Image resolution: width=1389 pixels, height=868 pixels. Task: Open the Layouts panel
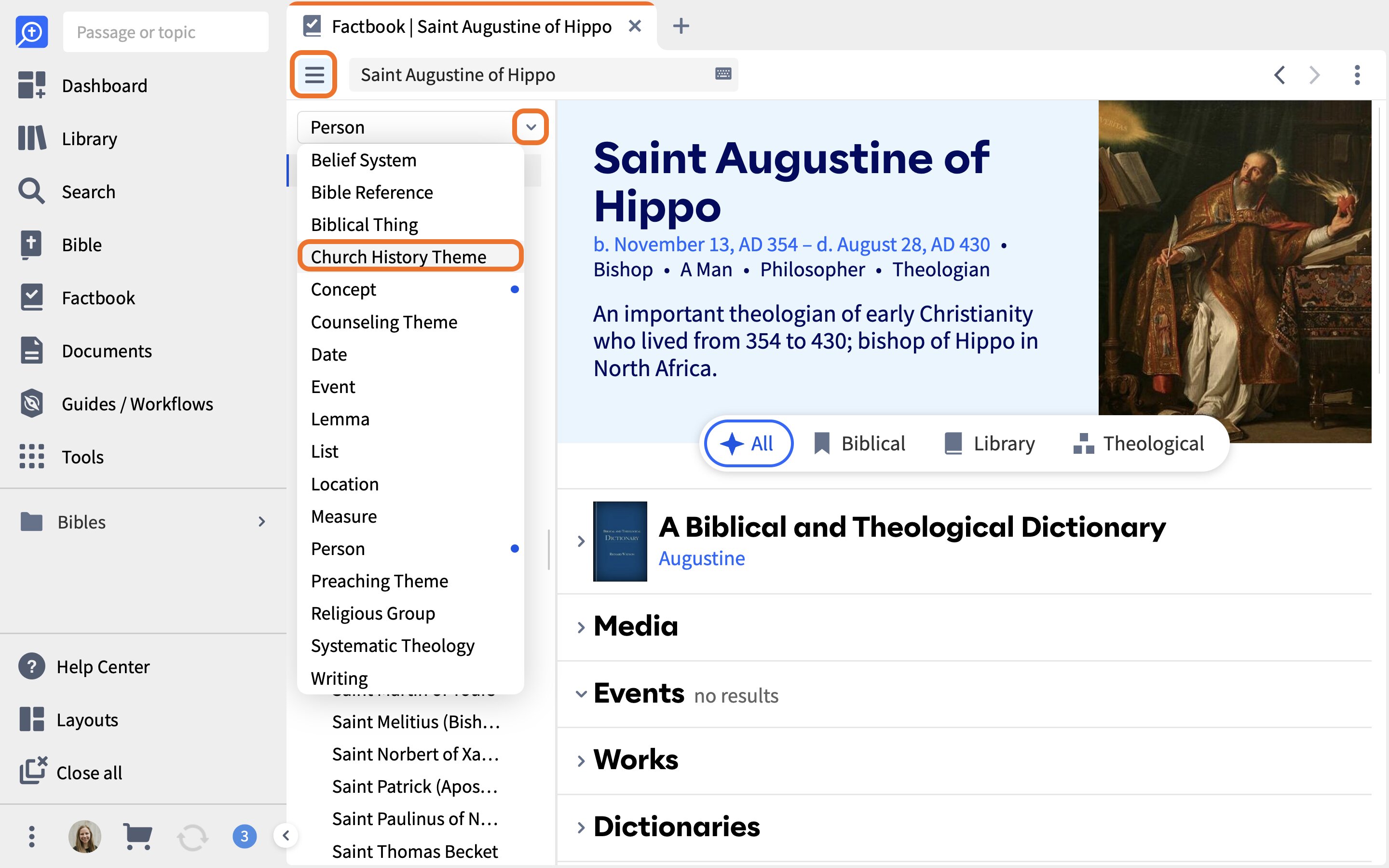tap(68, 719)
